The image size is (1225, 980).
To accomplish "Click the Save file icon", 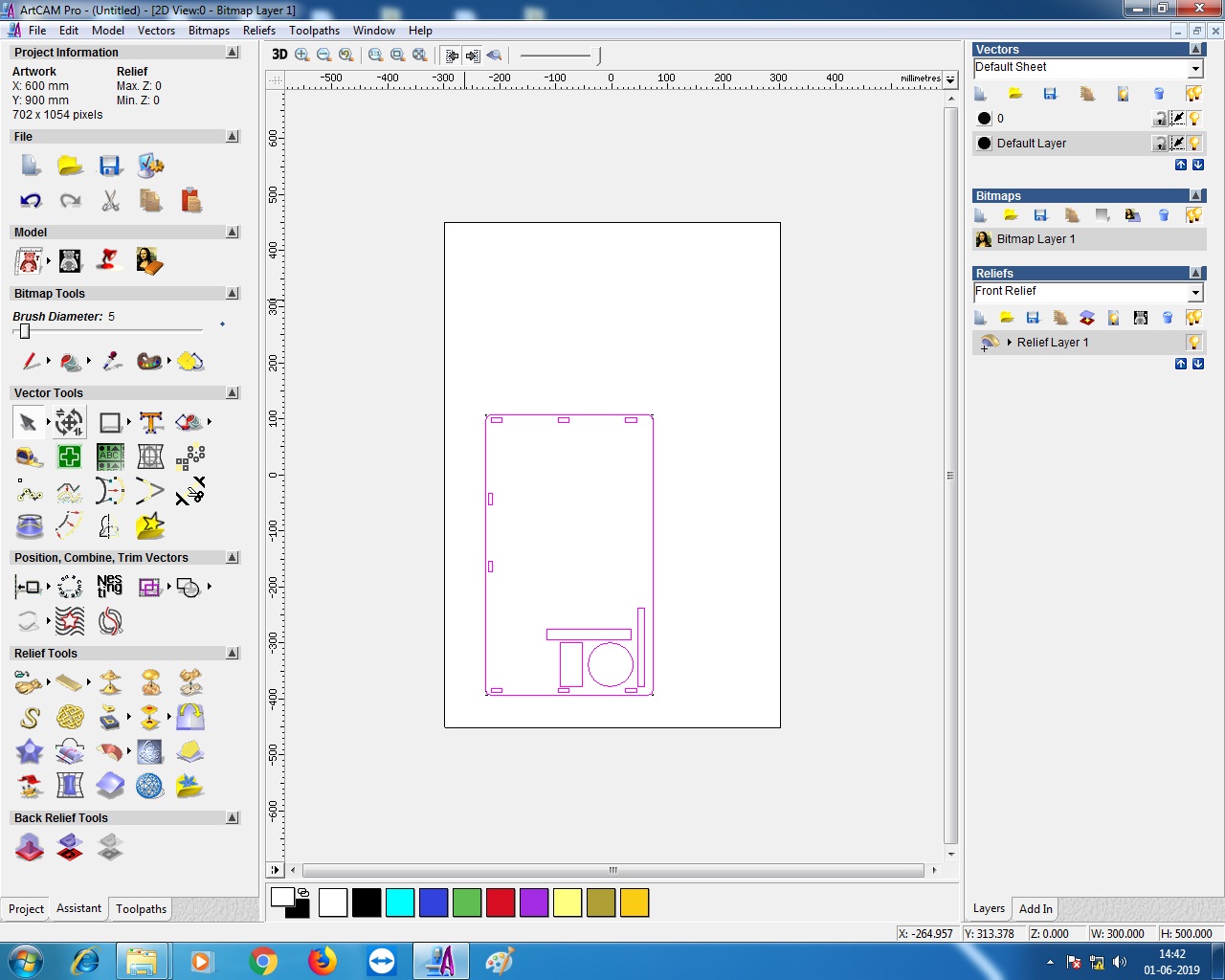I will (x=110, y=166).
